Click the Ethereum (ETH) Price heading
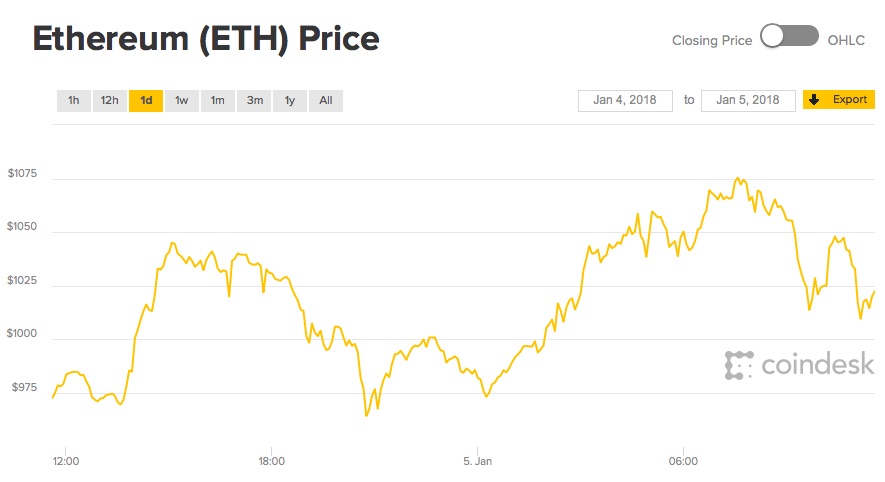Image resolution: width=885 pixels, height=482 pixels. 206,39
